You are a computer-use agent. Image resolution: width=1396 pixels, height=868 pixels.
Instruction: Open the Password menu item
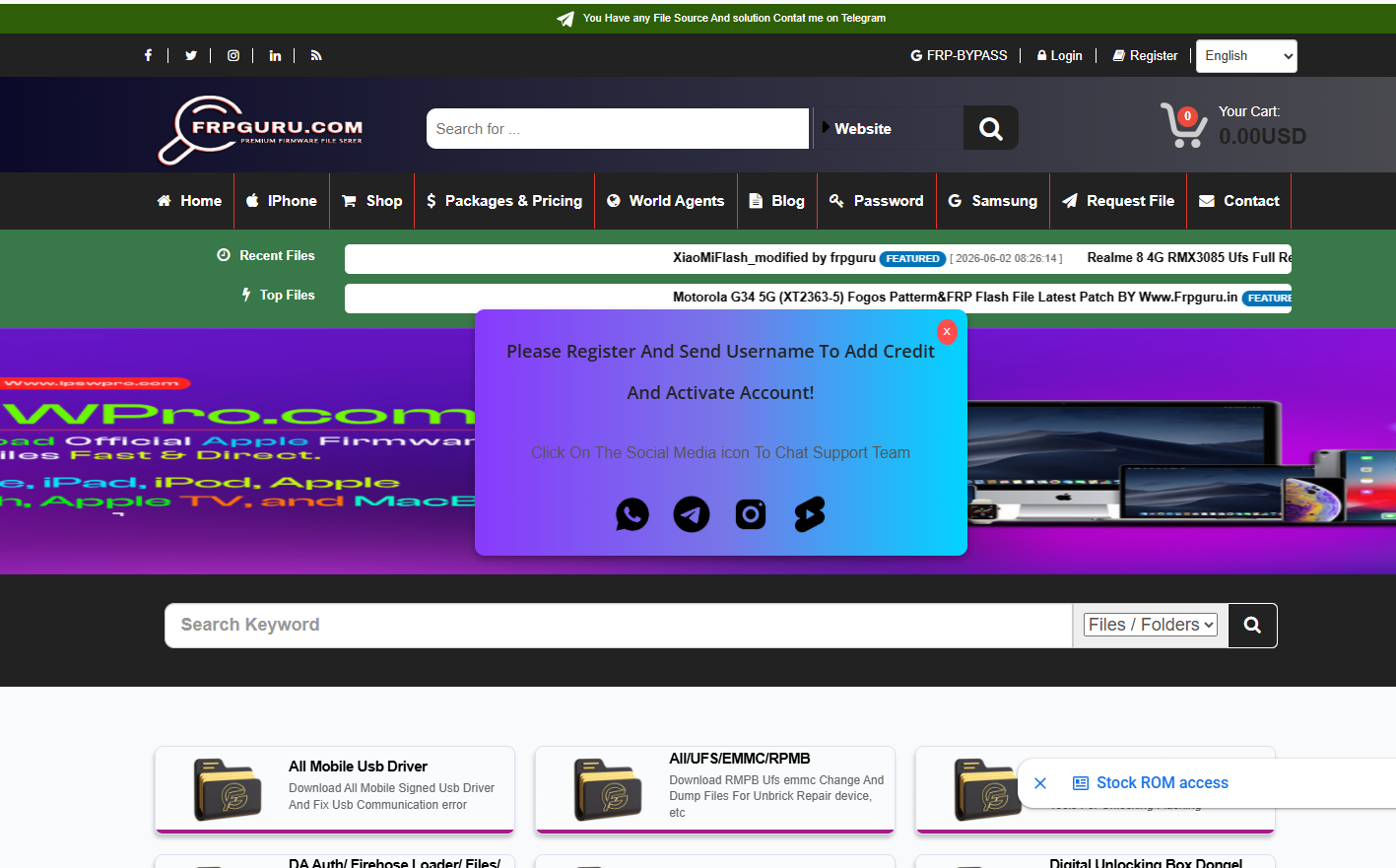pos(877,201)
